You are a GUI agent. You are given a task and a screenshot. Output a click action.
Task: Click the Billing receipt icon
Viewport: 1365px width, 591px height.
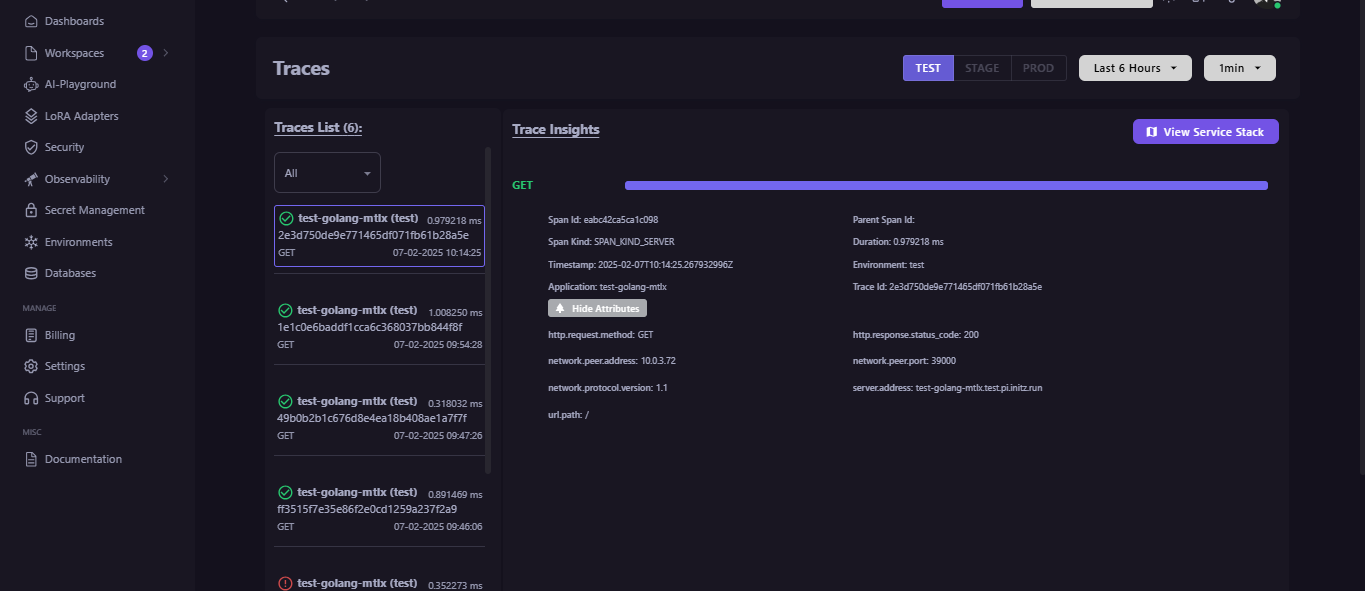pos(31,335)
